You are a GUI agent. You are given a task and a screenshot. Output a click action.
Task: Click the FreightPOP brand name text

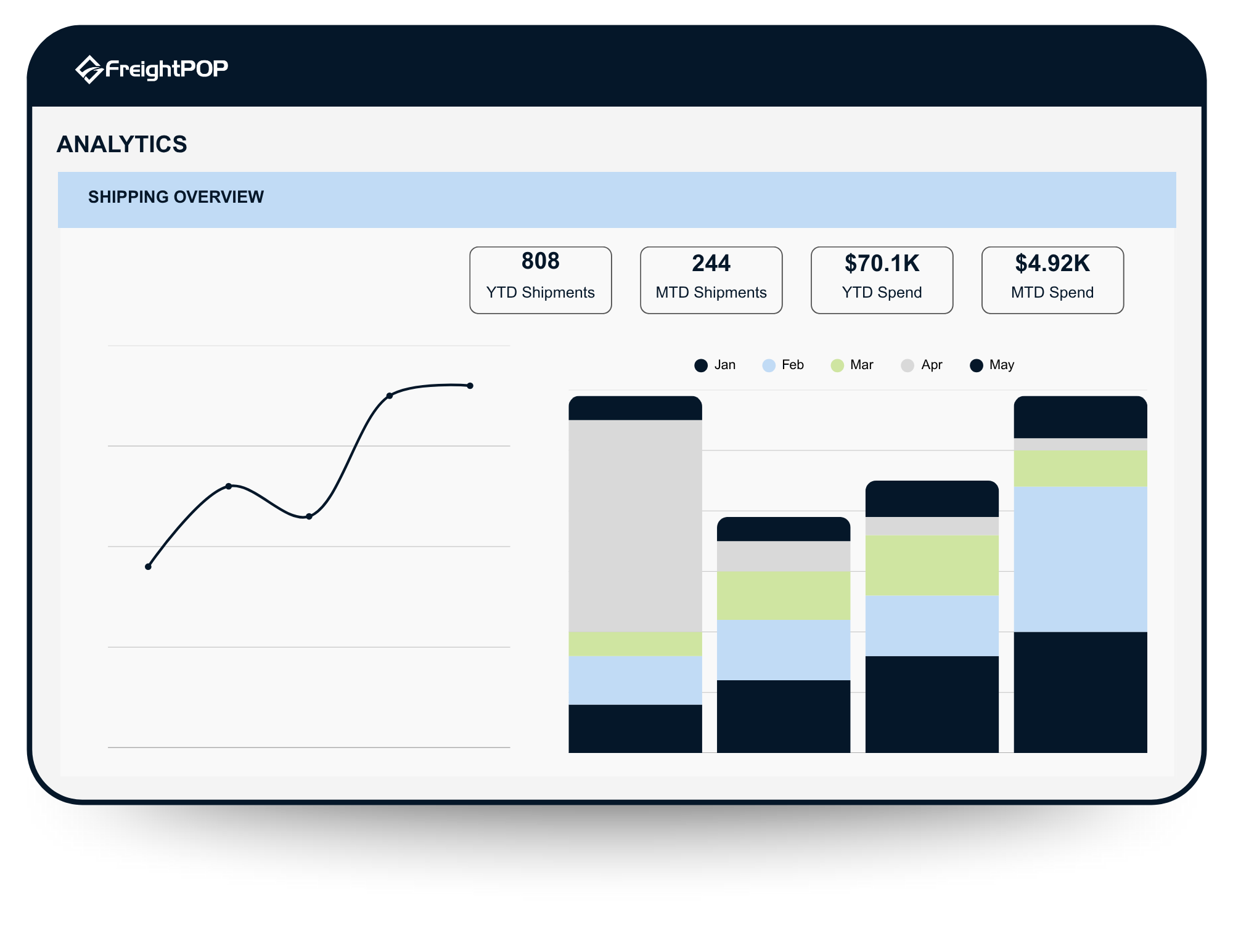click(166, 68)
